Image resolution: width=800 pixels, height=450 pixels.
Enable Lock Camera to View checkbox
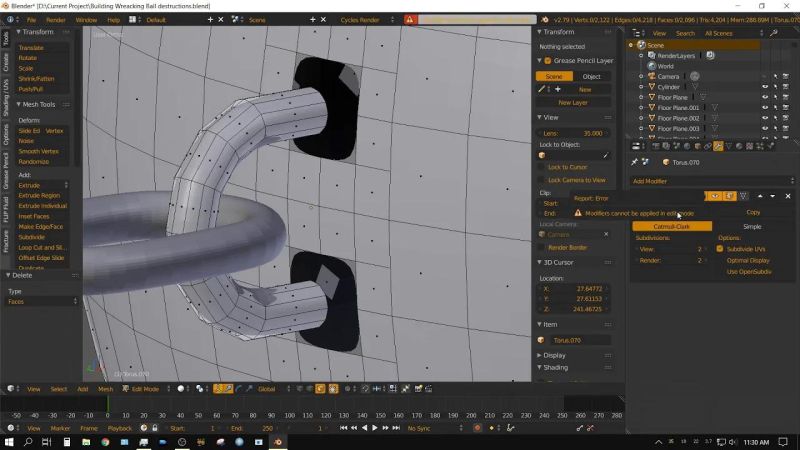[x=541, y=180]
